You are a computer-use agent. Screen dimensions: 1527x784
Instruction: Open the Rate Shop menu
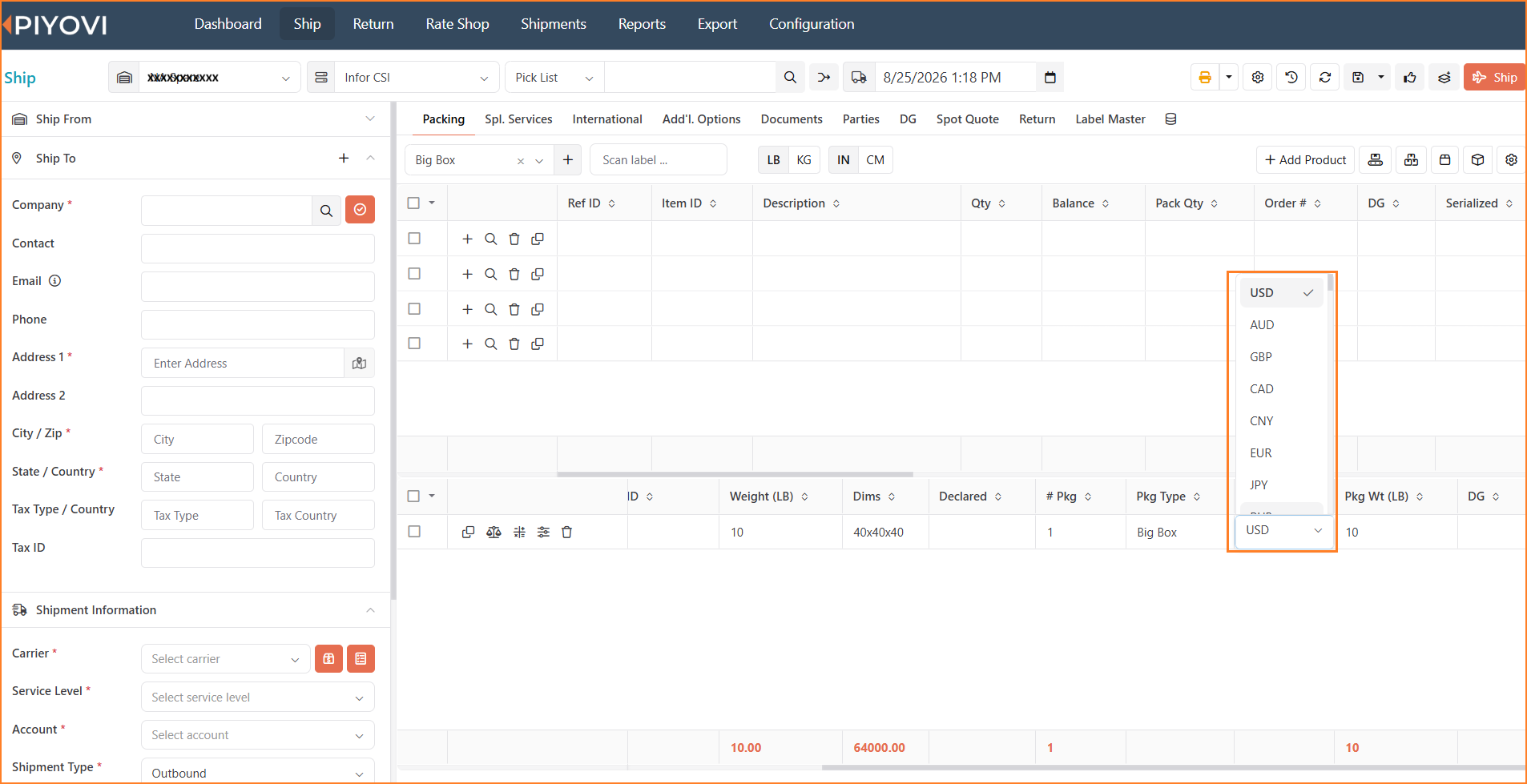(x=457, y=24)
